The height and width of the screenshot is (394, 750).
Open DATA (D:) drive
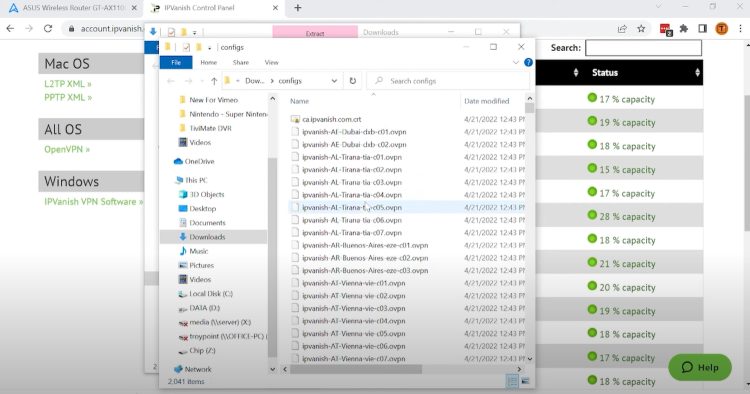click(x=204, y=308)
